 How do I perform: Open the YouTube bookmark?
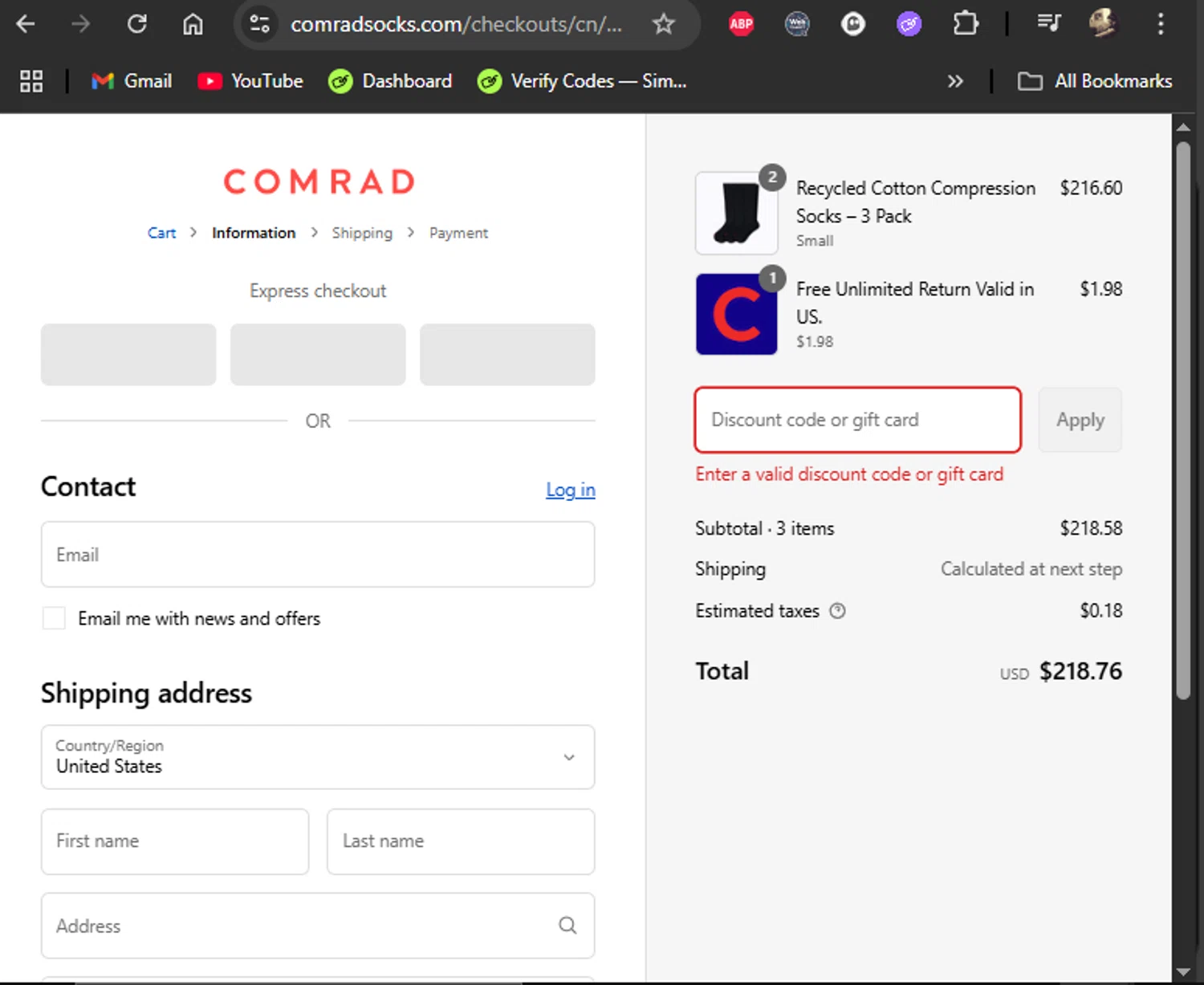click(250, 81)
